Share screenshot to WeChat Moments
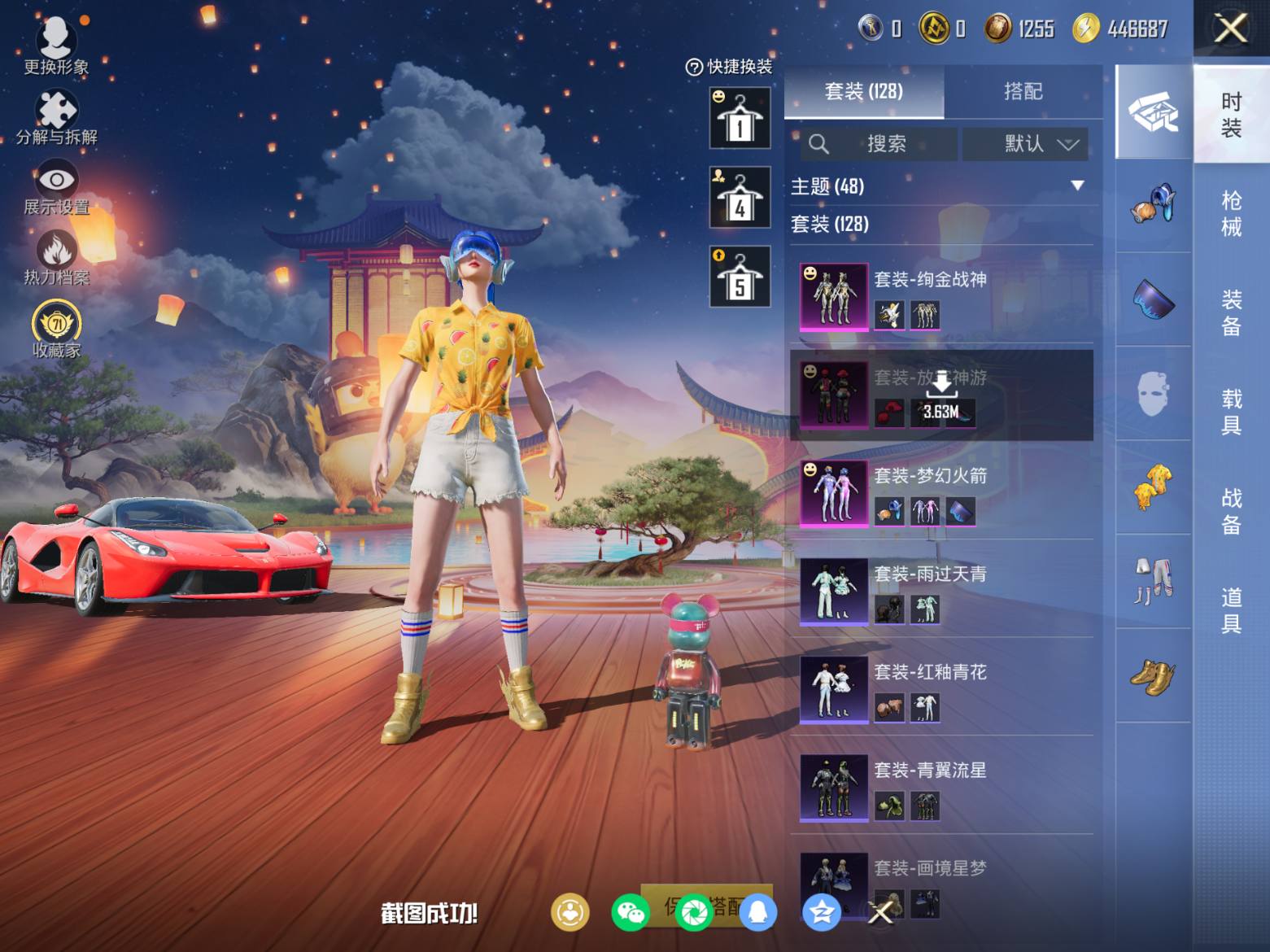This screenshot has width=1270, height=952. [694, 912]
